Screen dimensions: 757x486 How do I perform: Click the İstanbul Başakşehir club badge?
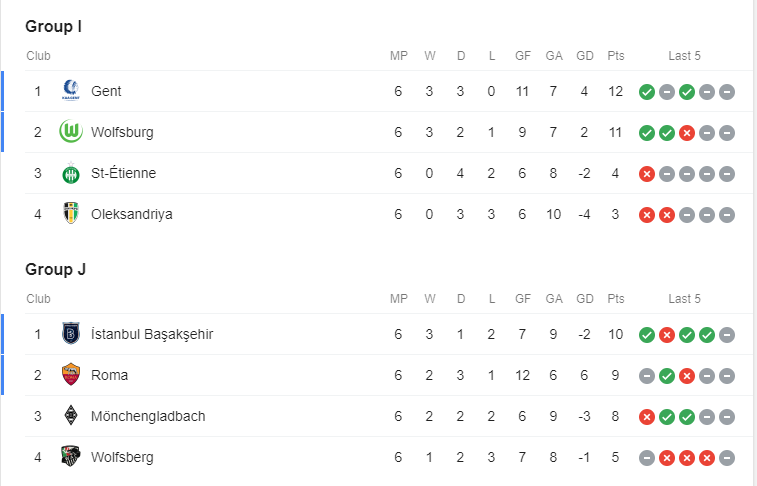pyautogui.click(x=70, y=334)
